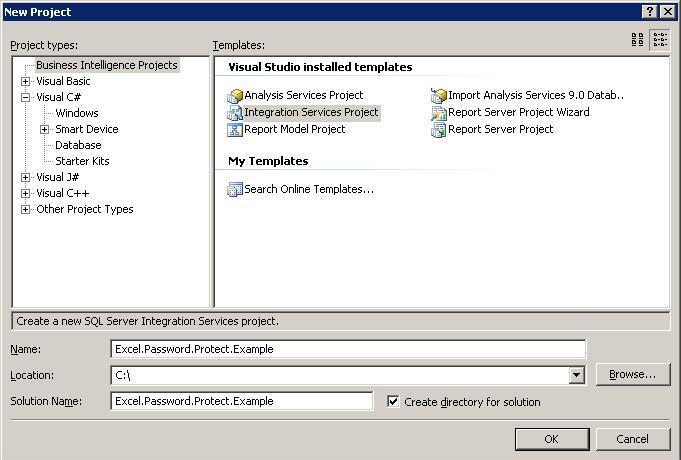Expand the Visual Basic tree node
The image size is (681, 460).
26,81
